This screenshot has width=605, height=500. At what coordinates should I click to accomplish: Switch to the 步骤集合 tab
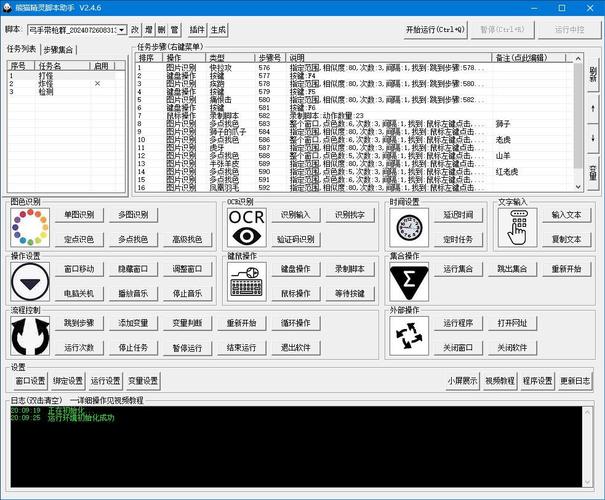point(58,50)
